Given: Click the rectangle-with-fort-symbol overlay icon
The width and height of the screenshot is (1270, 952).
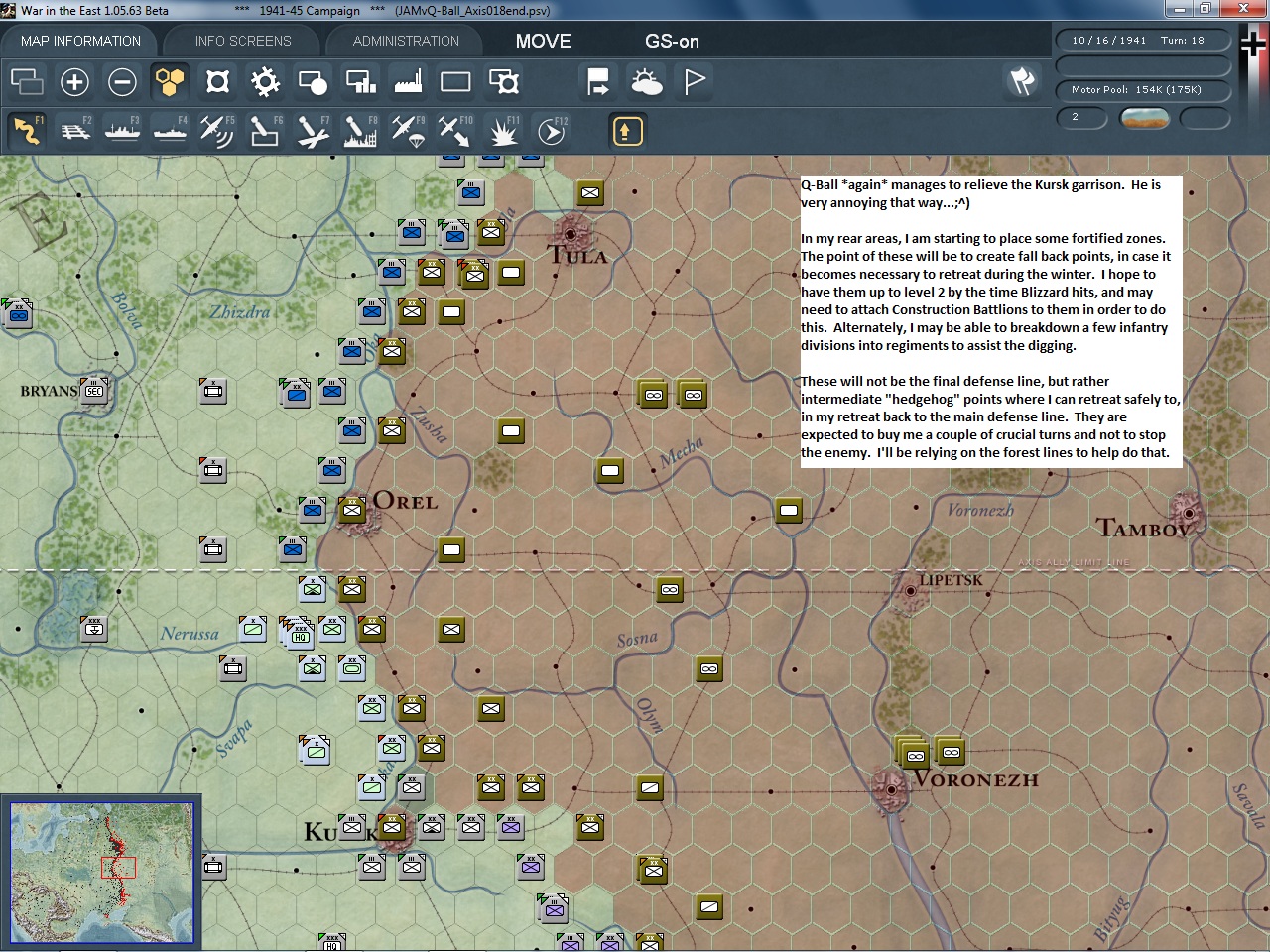Looking at the screenshot, I should [503, 81].
